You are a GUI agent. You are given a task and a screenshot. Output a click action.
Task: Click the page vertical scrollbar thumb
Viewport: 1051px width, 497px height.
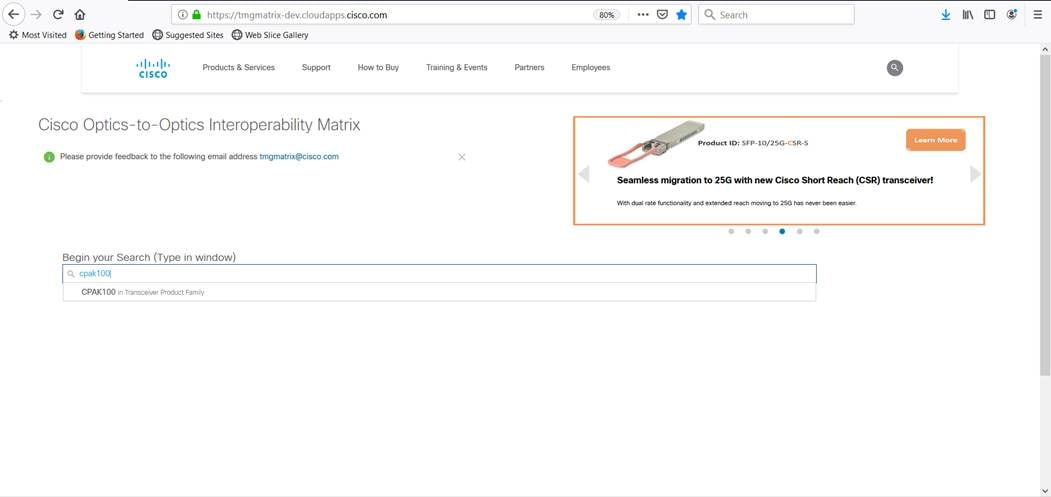pyautogui.click(x=1045, y=215)
